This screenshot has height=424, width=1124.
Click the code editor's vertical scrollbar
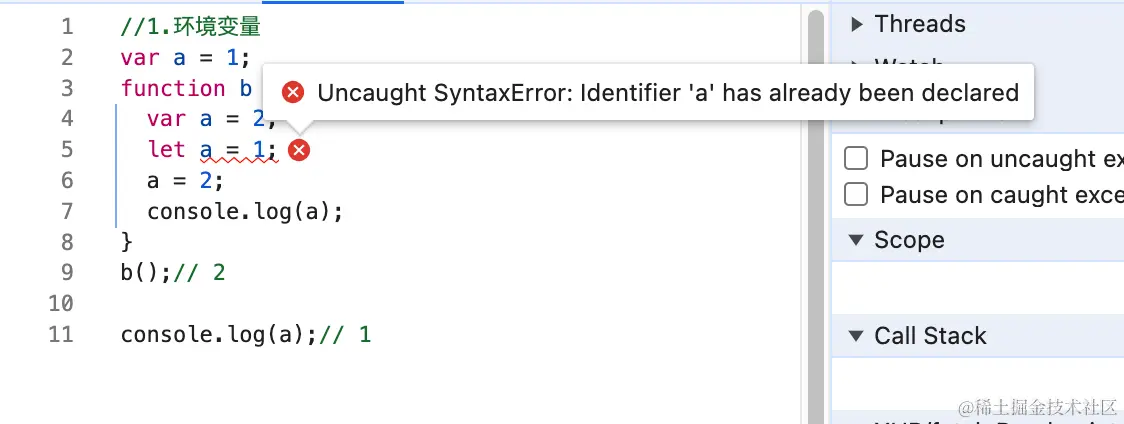click(815, 200)
